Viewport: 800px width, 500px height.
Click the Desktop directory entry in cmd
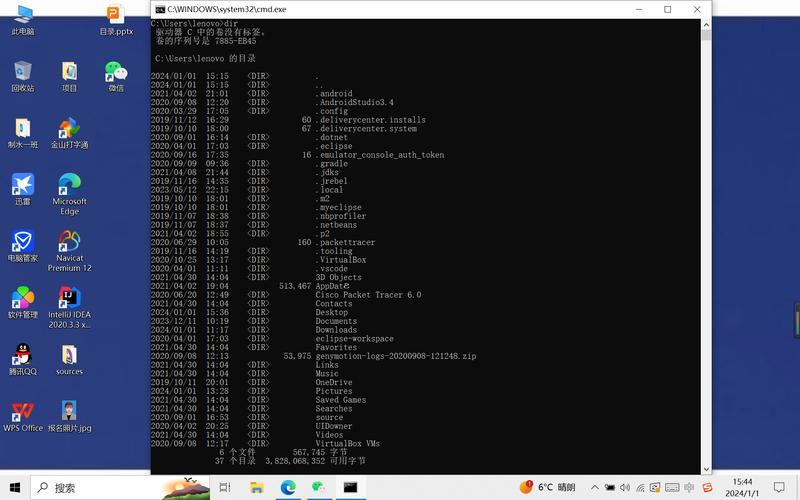(332, 312)
